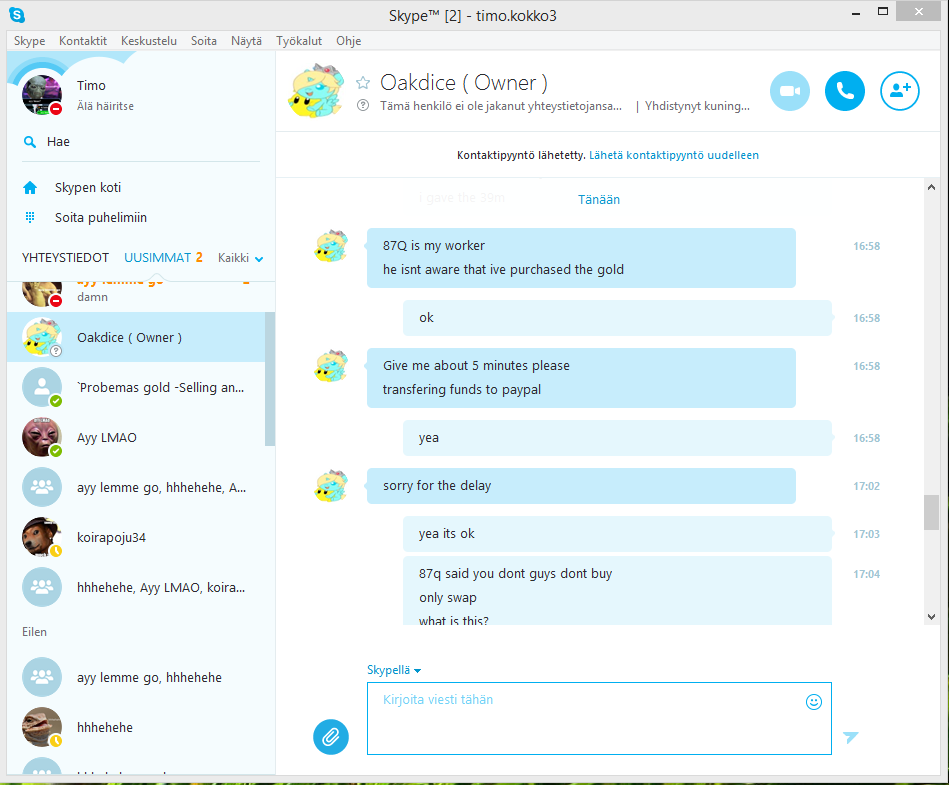Switch to the UUSIMMAT tab
The height and width of the screenshot is (785, 949).
click(x=157, y=258)
